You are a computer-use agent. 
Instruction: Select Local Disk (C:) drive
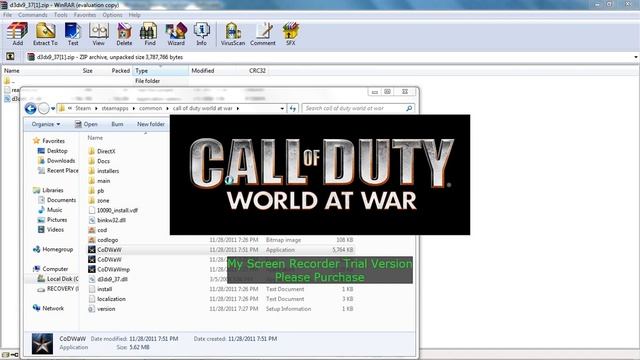click(x=58, y=279)
